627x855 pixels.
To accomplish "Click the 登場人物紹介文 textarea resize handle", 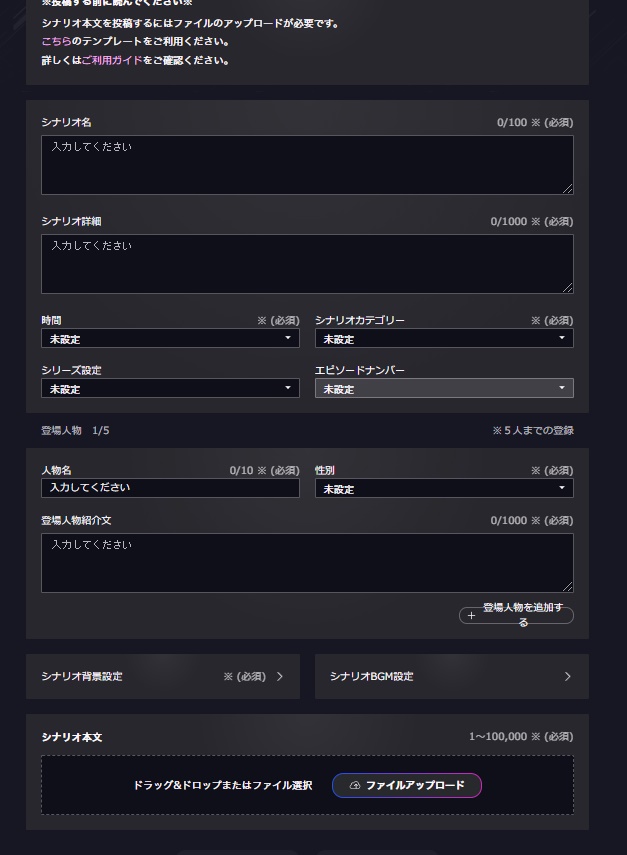I will point(568,587).
